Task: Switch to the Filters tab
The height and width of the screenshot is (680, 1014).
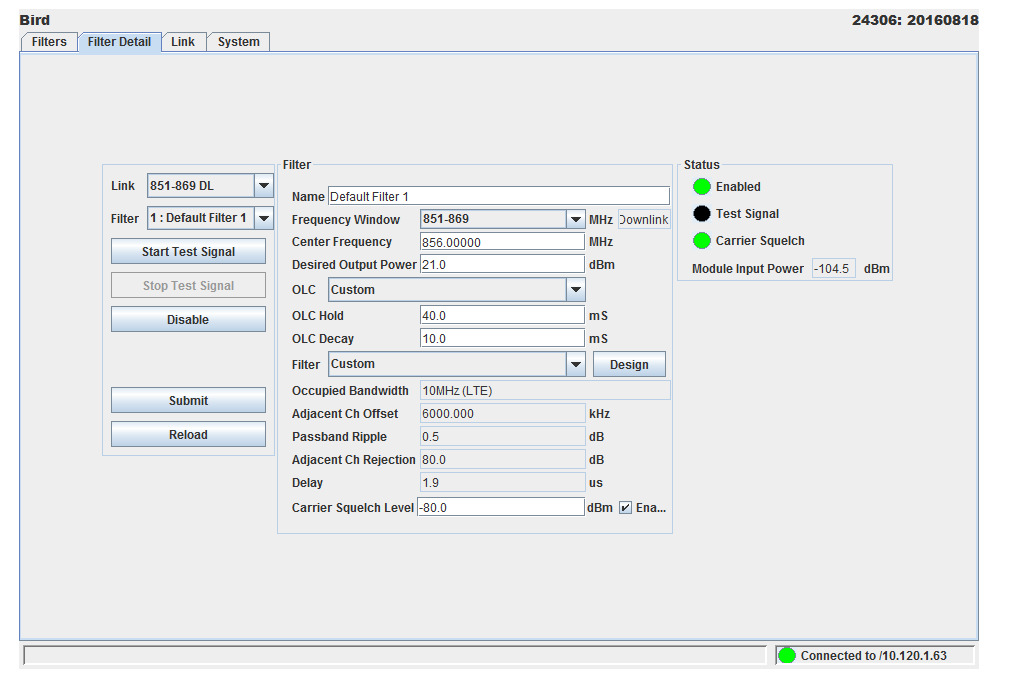Action: coord(49,42)
